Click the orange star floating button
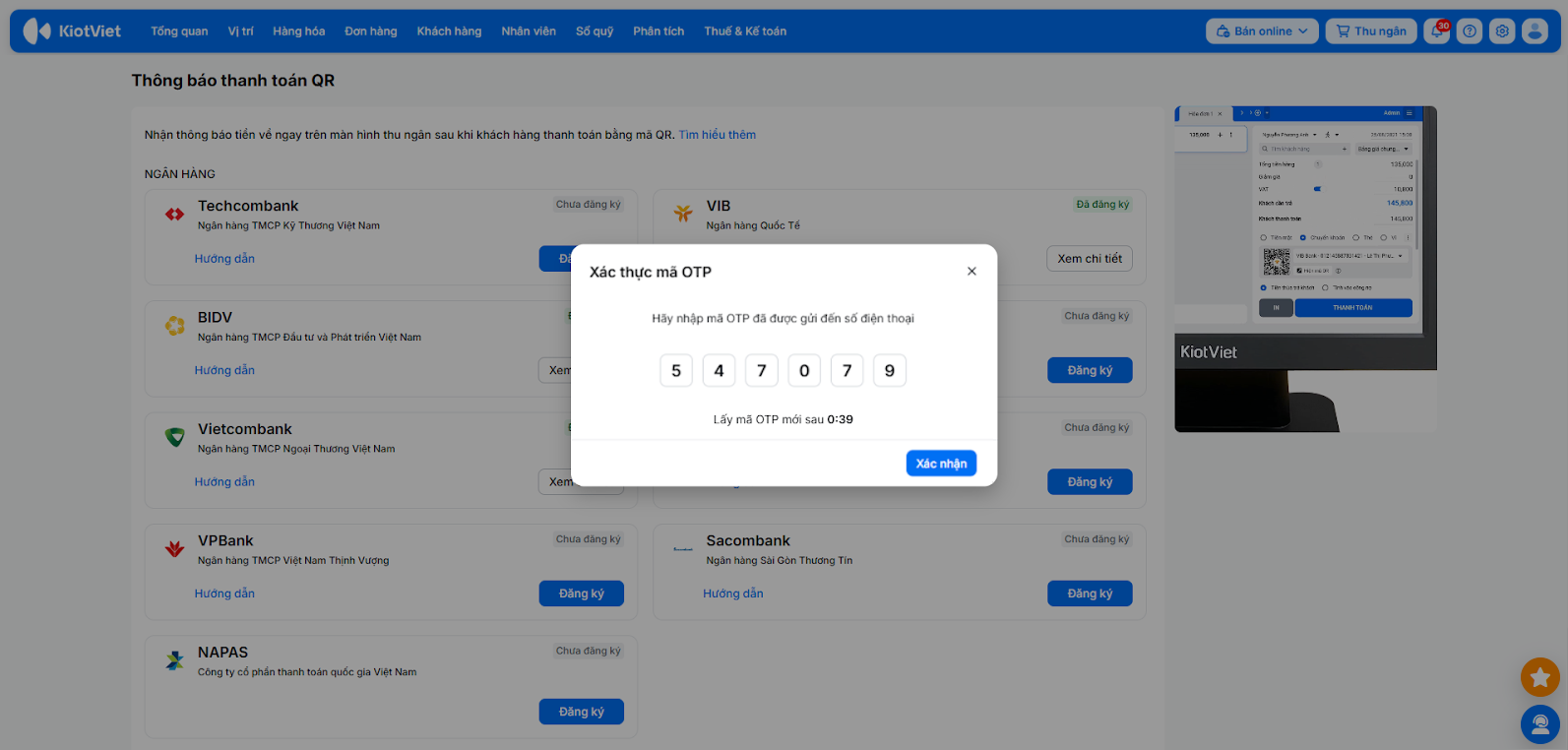The width and height of the screenshot is (1568, 750). pyautogui.click(x=1539, y=677)
